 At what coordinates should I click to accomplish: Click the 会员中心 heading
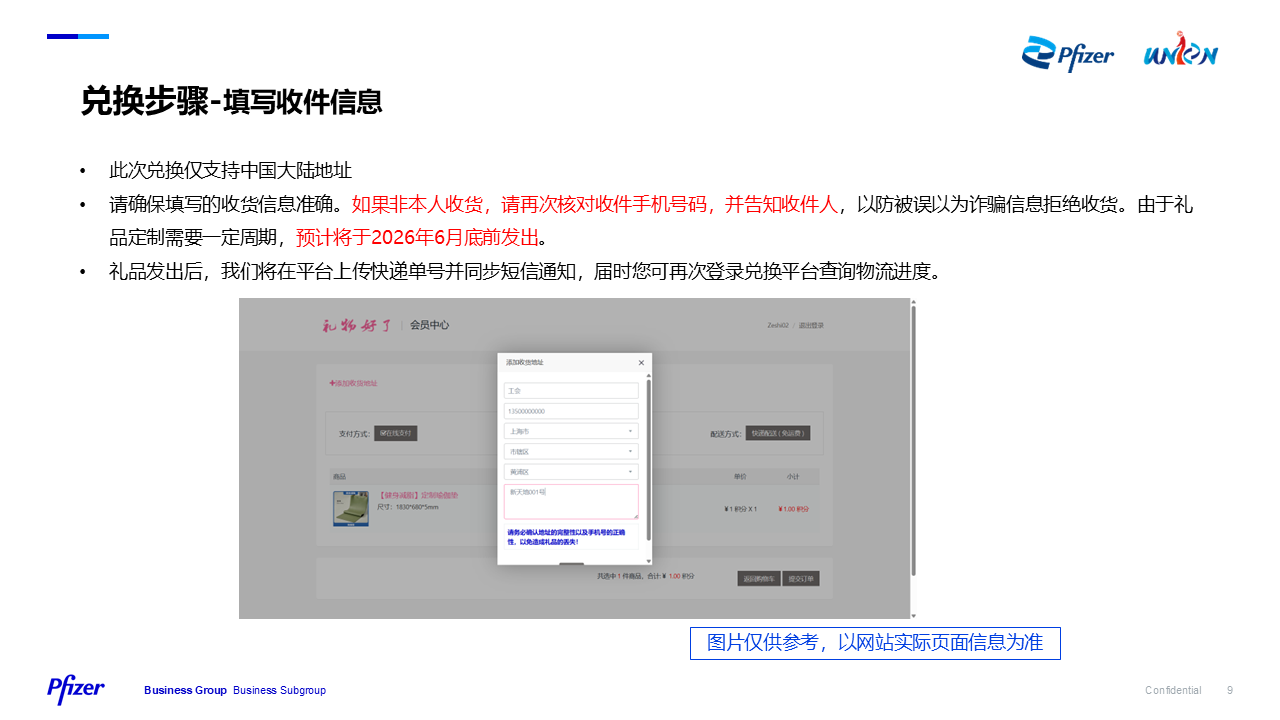coord(429,325)
